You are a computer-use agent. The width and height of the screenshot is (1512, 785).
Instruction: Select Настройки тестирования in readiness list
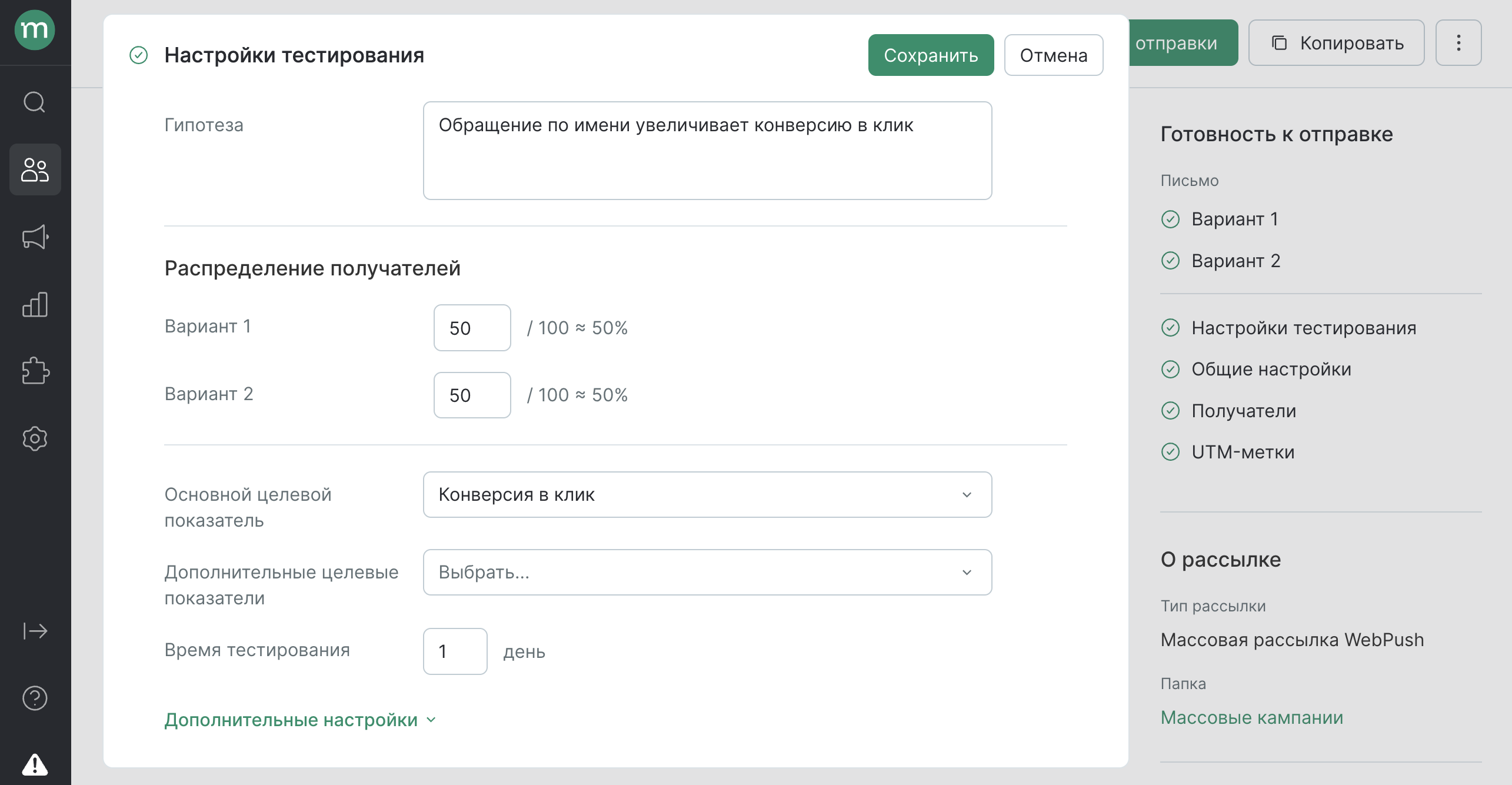[1304, 328]
